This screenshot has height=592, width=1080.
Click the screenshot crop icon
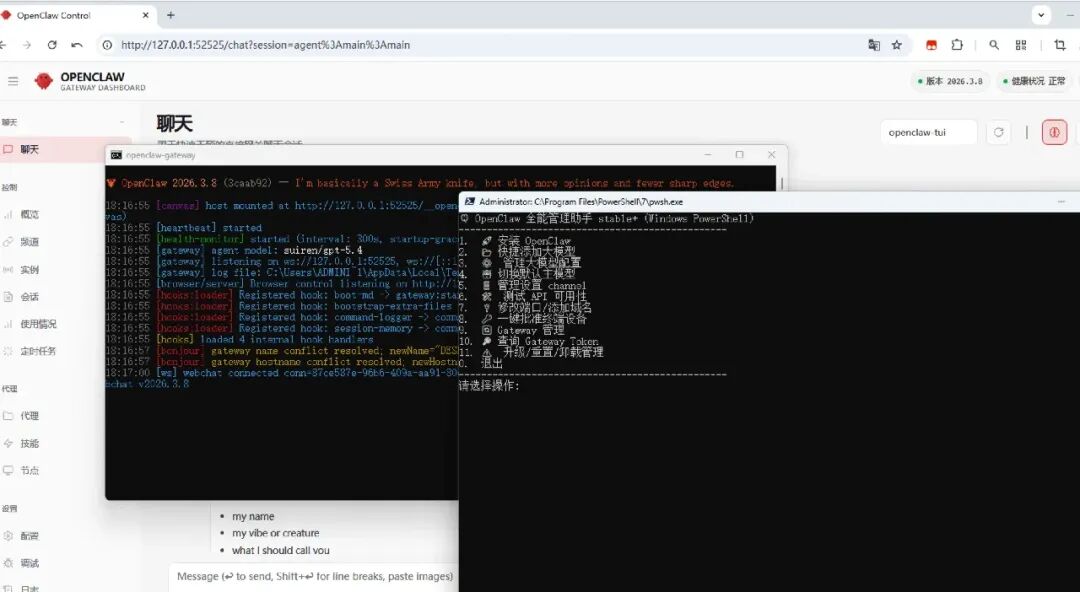click(1059, 45)
